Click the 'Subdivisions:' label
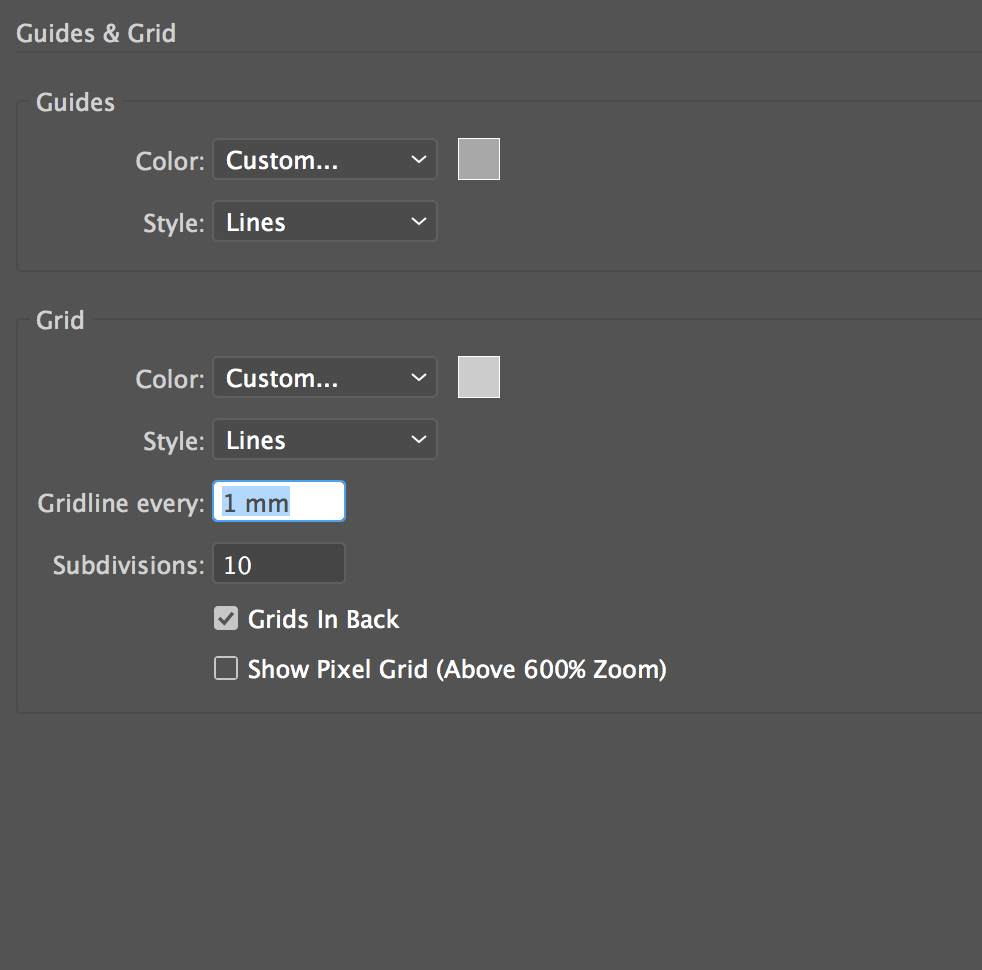The image size is (982, 970). [x=128, y=565]
